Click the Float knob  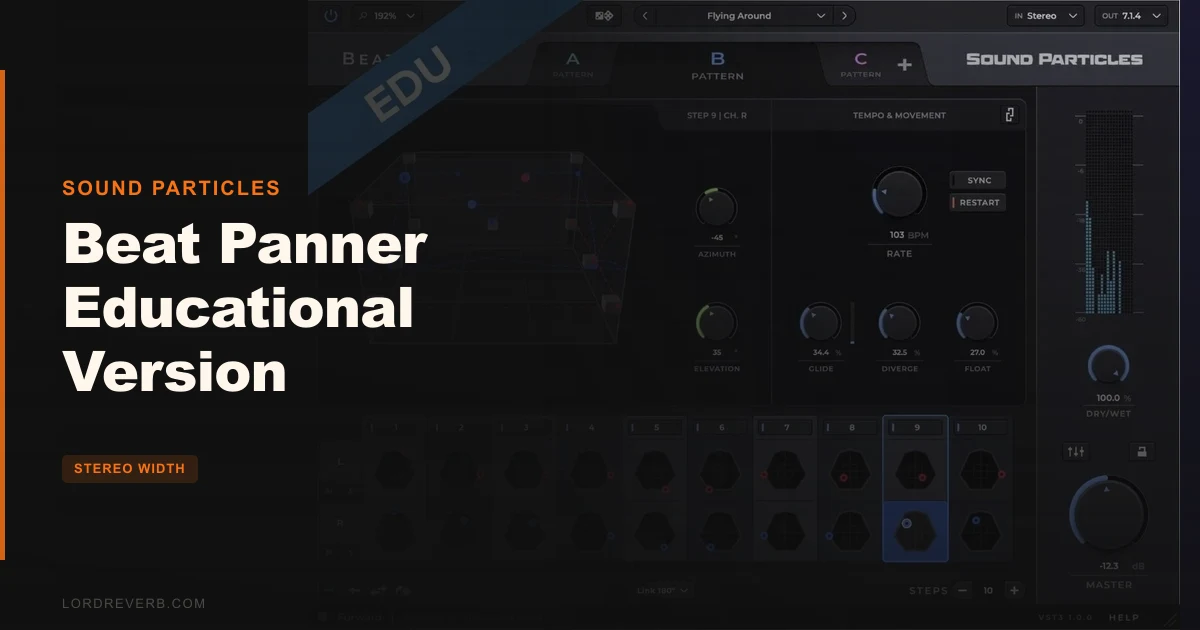[x=977, y=323]
